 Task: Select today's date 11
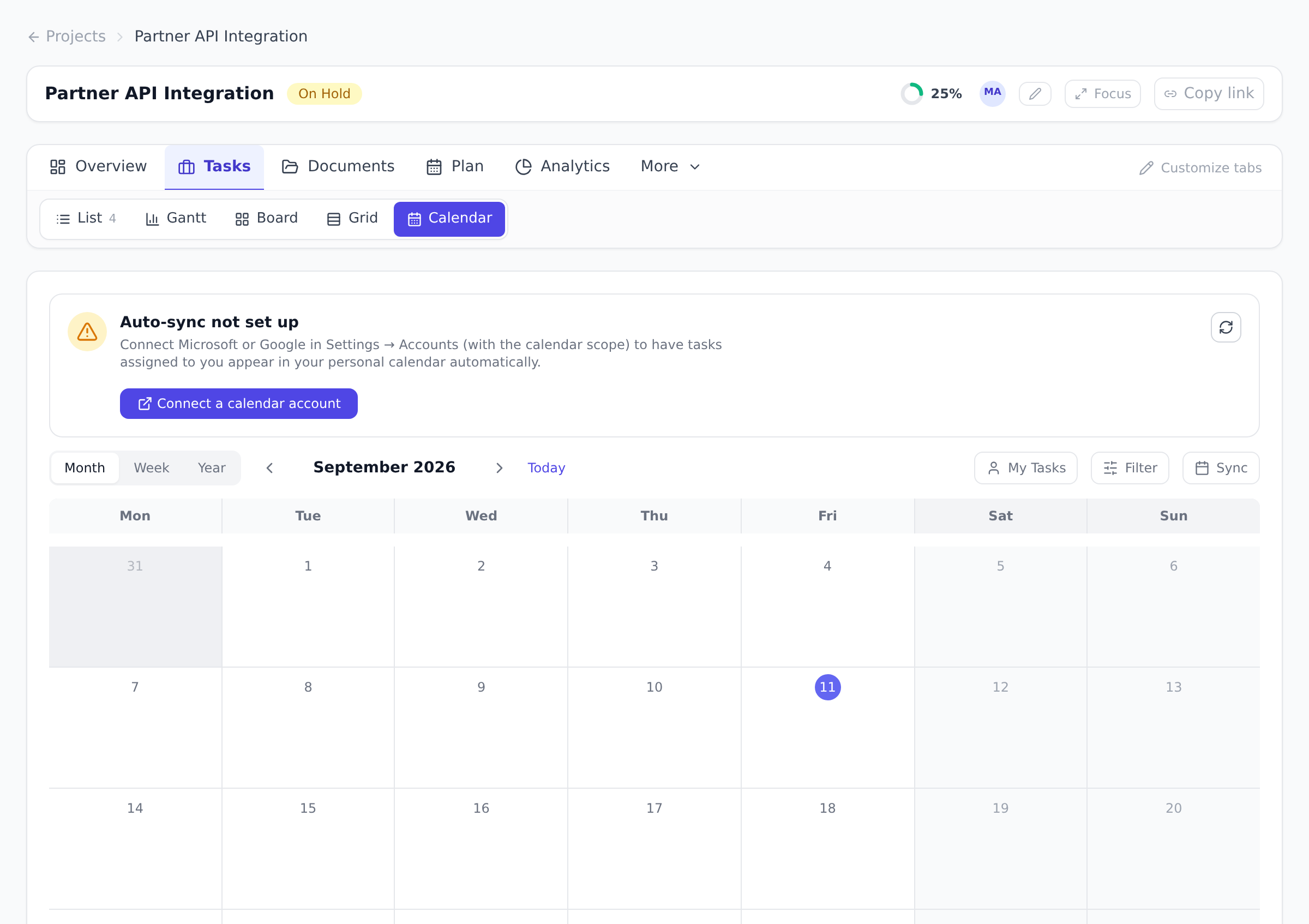pyautogui.click(x=827, y=687)
